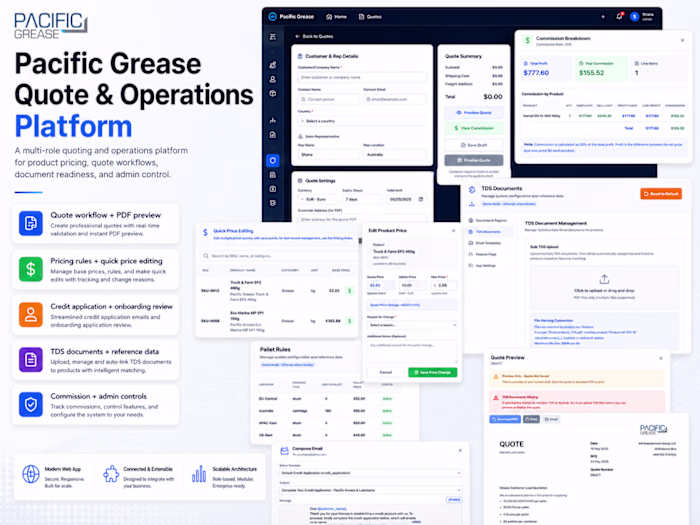Screen dimensions: 700x525
Task: Click the Search by SKU search field
Action: [277, 256]
